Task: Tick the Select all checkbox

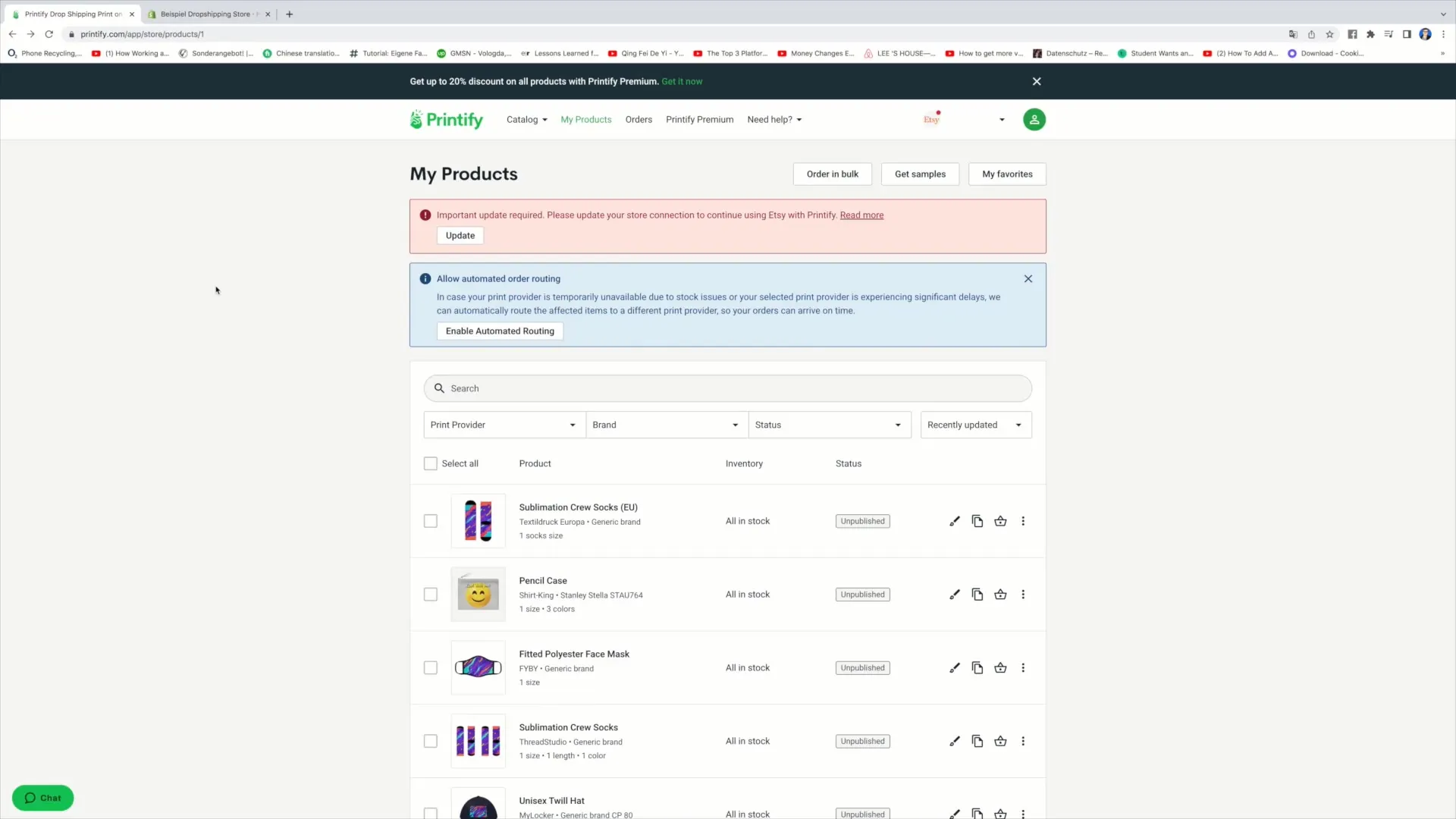Action: 430,463
